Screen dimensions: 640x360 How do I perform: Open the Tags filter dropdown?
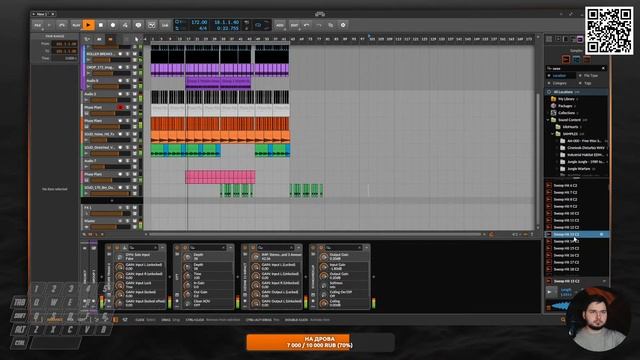[592, 83]
